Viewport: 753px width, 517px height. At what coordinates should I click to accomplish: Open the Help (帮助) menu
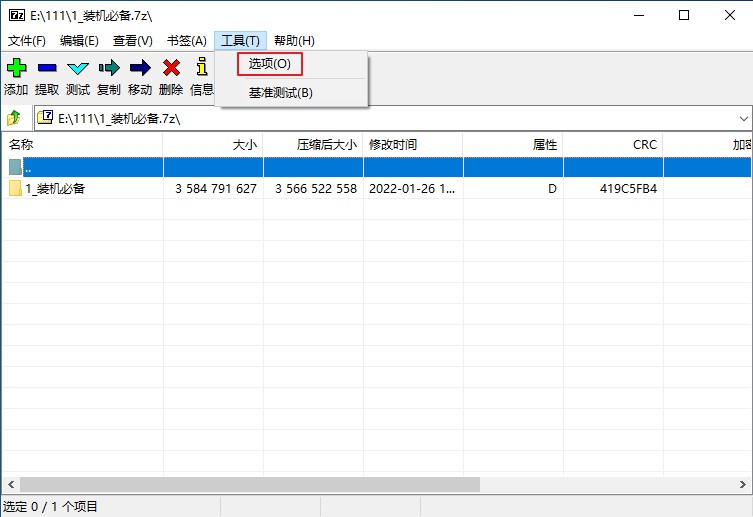(x=294, y=41)
